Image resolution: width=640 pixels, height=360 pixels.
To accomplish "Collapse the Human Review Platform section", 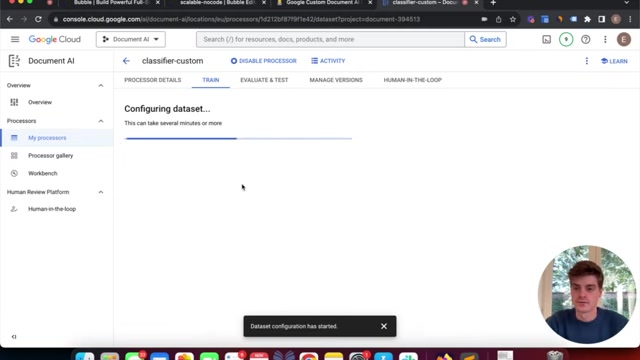I will [101, 192].
